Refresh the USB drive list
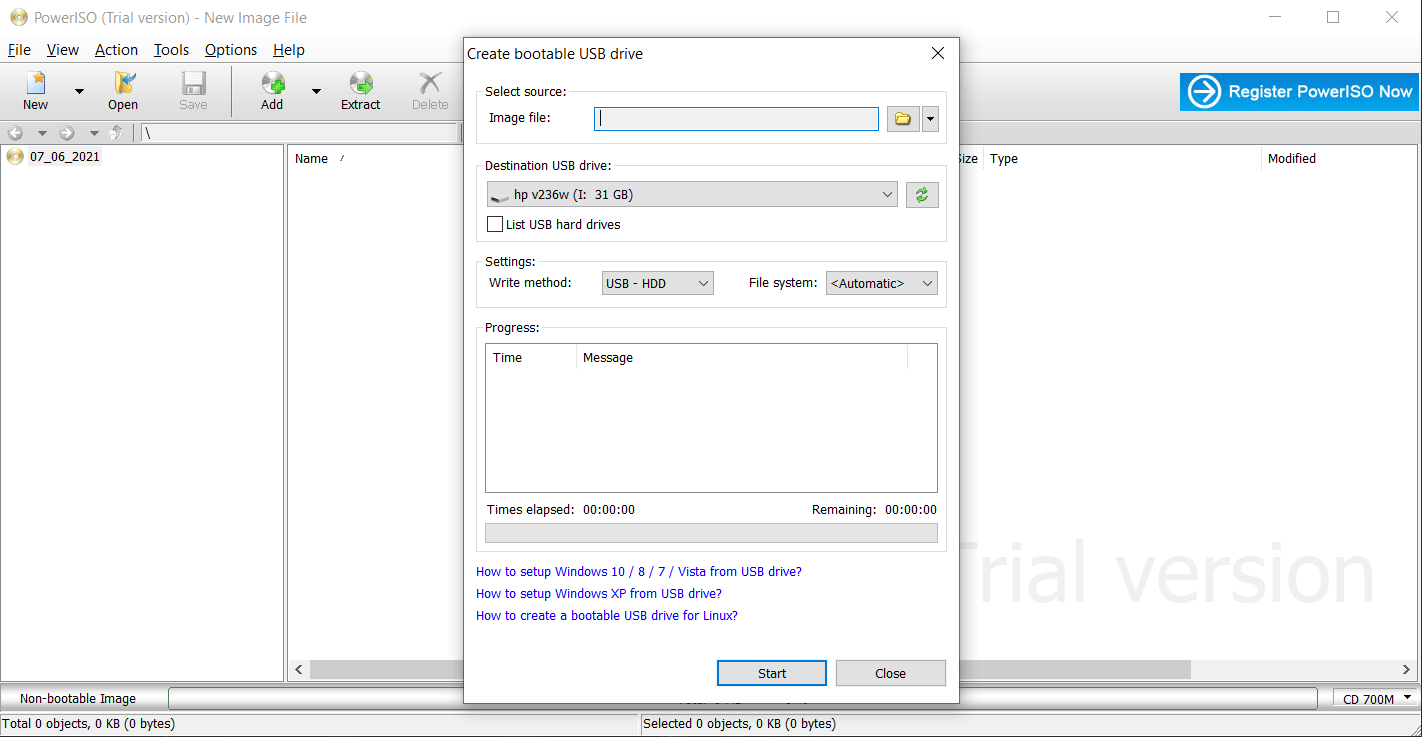Image resolution: width=1422 pixels, height=737 pixels. click(x=922, y=195)
